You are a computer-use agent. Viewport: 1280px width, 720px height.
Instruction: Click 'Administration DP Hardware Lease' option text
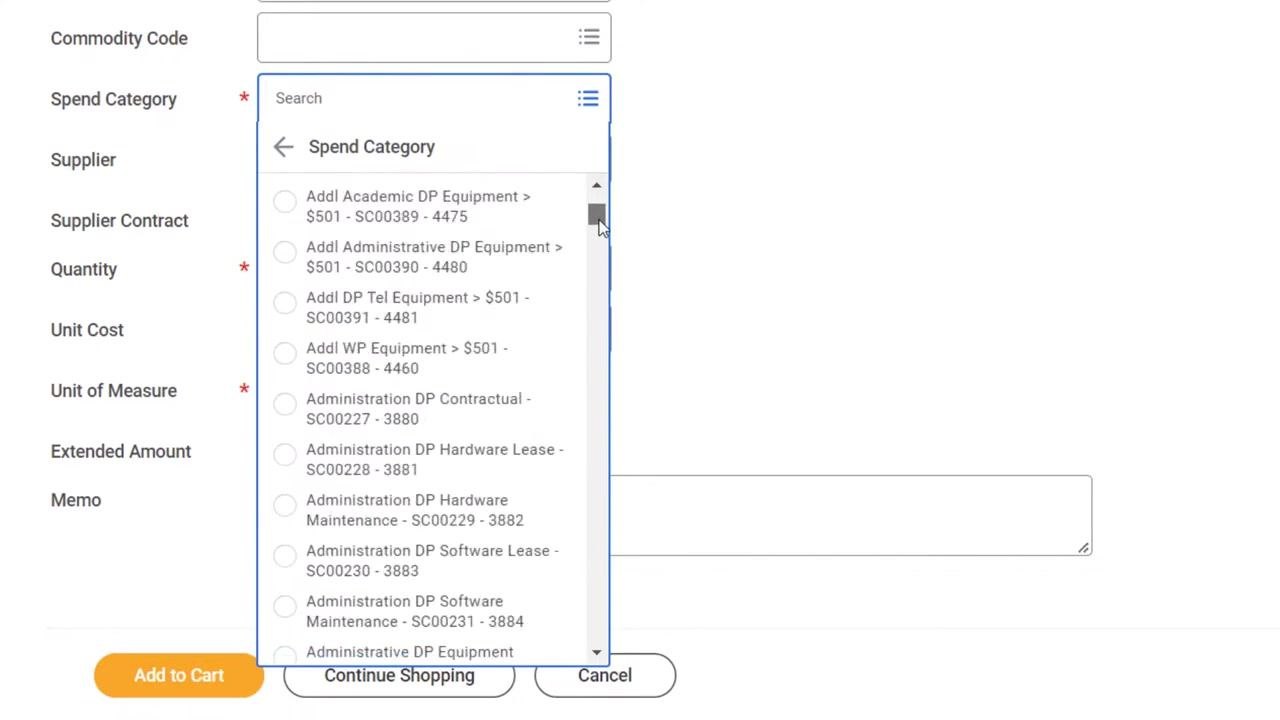click(435, 459)
